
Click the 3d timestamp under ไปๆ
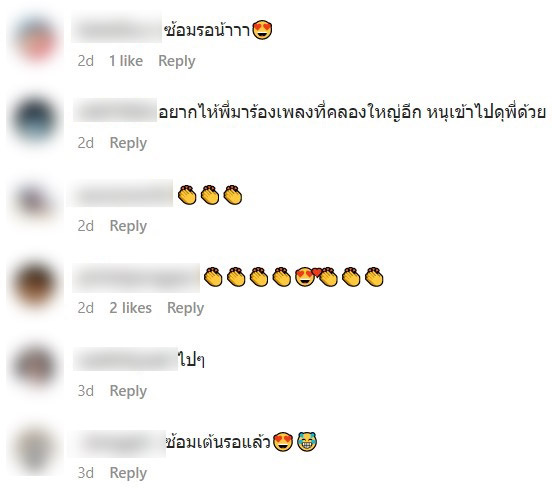tap(86, 391)
